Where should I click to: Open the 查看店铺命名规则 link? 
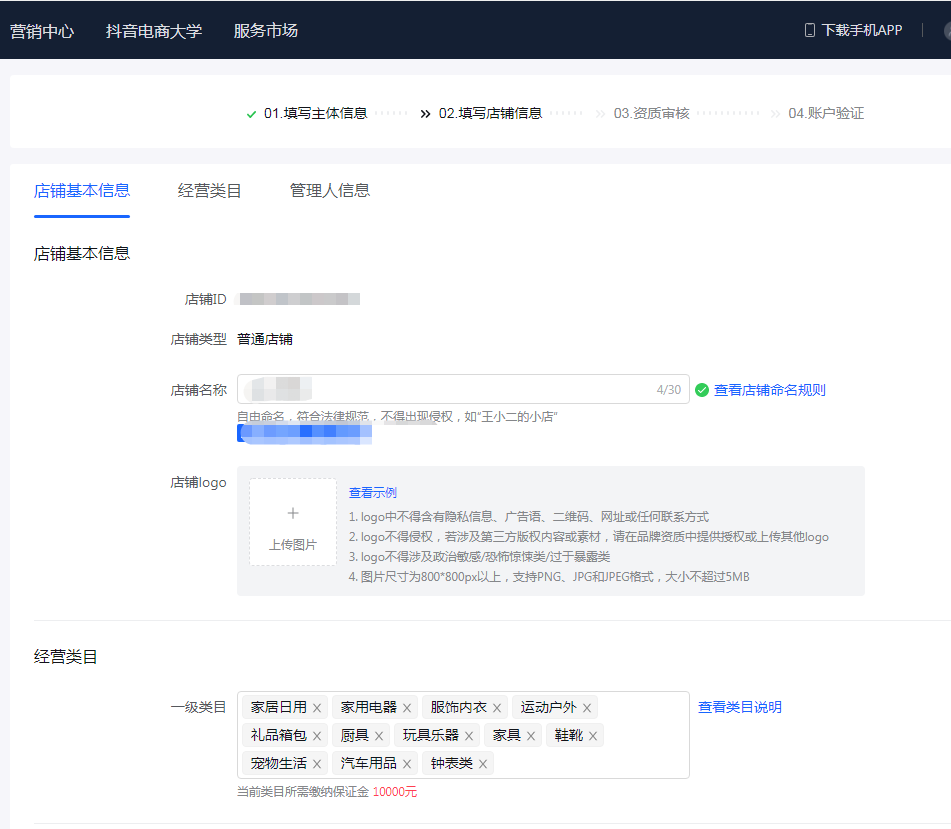[x=769, y=390]
